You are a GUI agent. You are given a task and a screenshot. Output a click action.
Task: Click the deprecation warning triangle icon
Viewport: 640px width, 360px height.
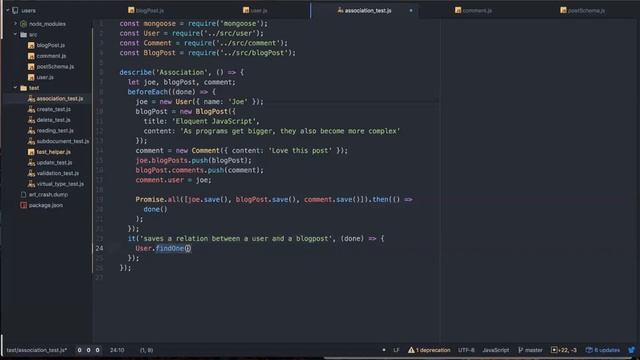[411, 350]
